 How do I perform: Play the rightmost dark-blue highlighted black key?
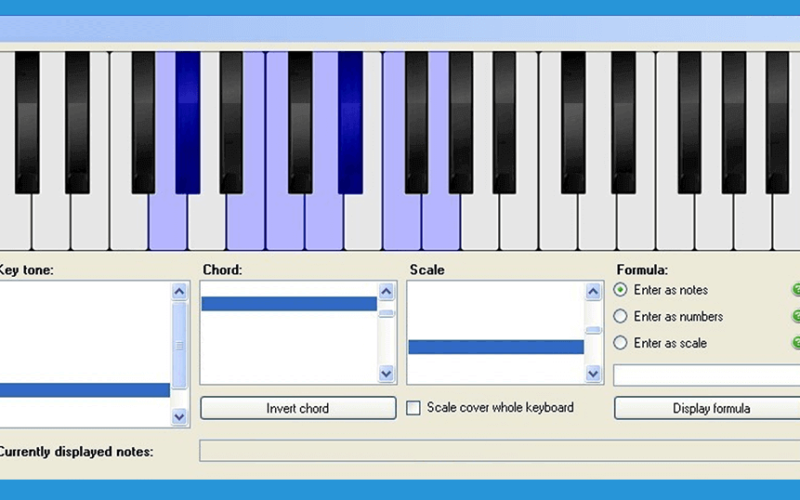coord(350,122)
